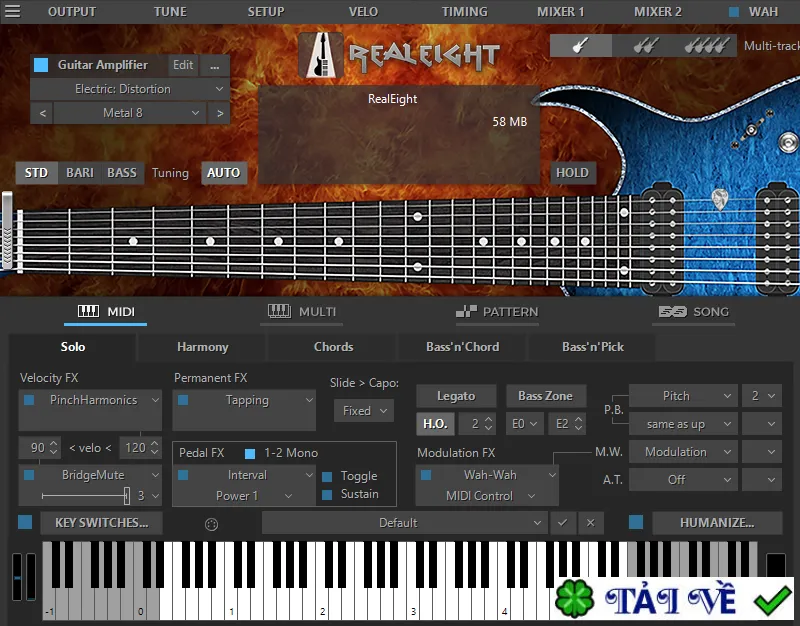Open the Electric: Distortion amp type dropdown

[x=130, y=89]
